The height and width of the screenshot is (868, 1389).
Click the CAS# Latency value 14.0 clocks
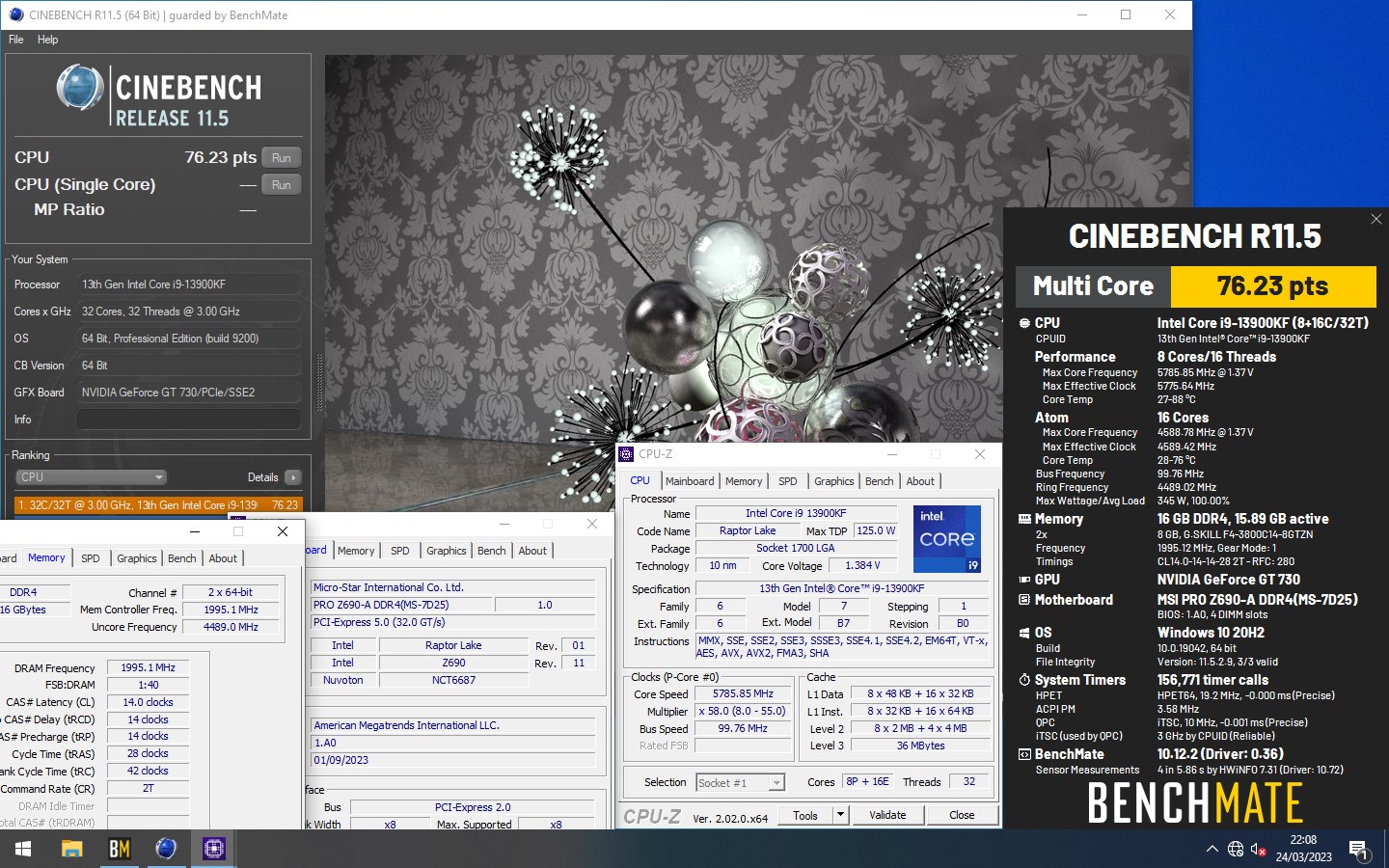(148, 702)
